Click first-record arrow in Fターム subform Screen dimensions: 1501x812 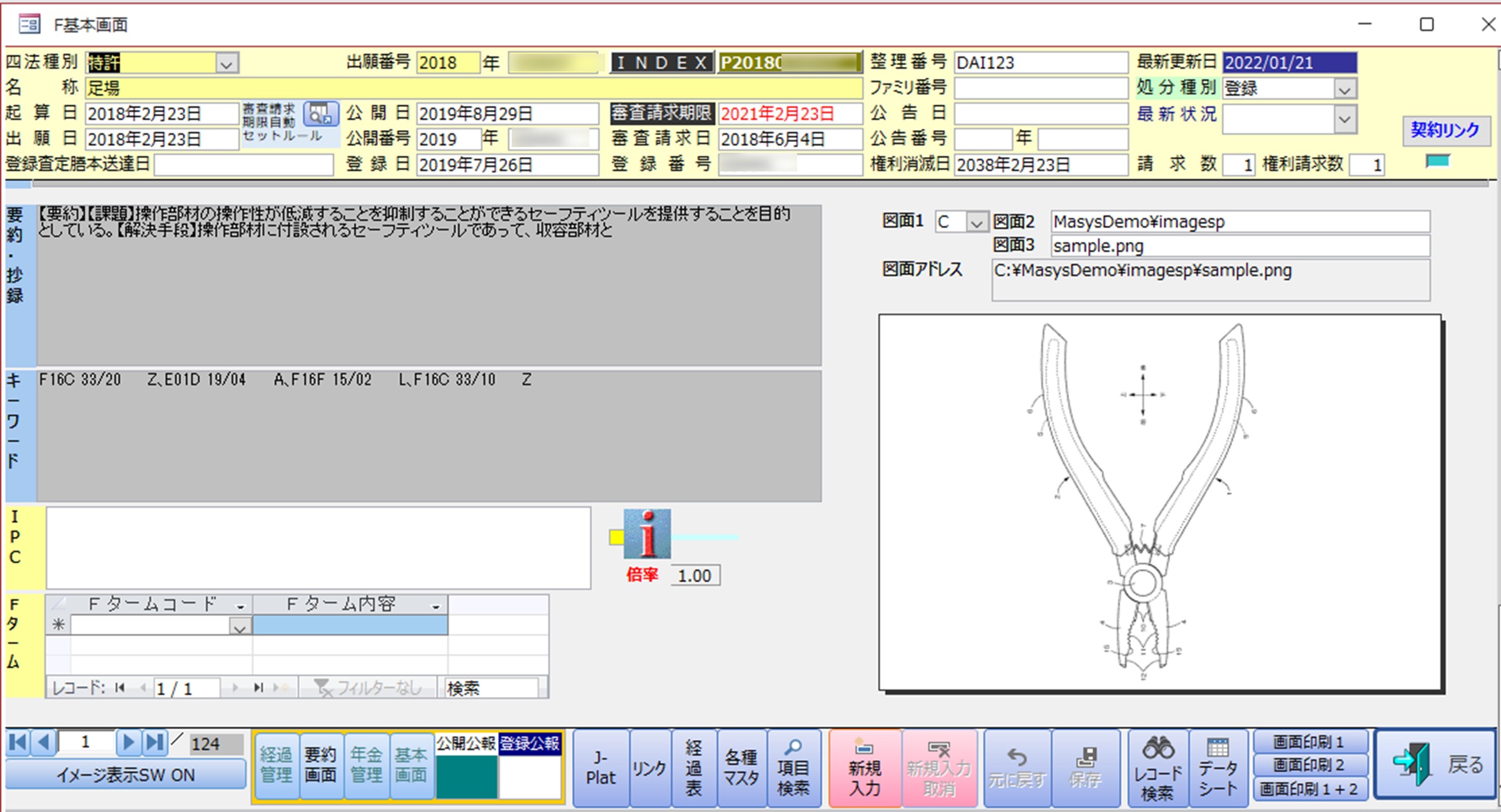[120, 688]
